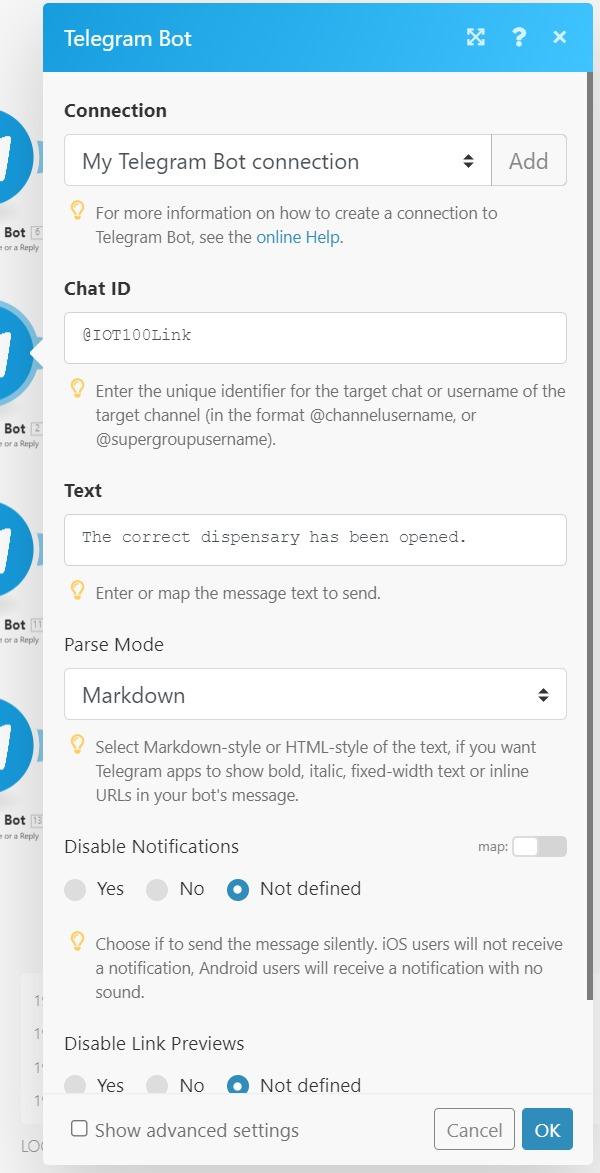Click the lightbulb hint icon below Text field

[76, 591]
